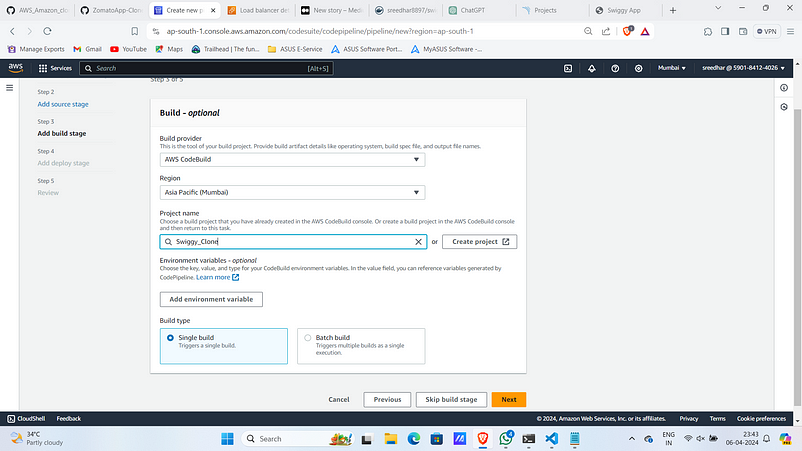The width and height of the screenshot is (802, 451).
Task: Click the orange Next button
Action: click(x=508, y=399)
